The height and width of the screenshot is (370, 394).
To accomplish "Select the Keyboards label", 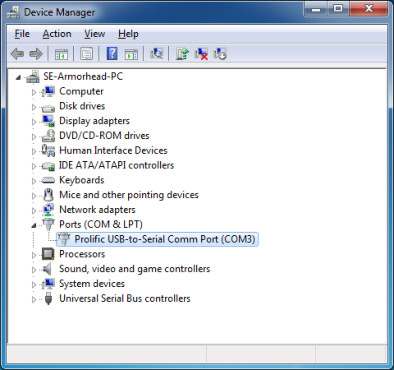I will pyautogui.click(x=82, y=180).
